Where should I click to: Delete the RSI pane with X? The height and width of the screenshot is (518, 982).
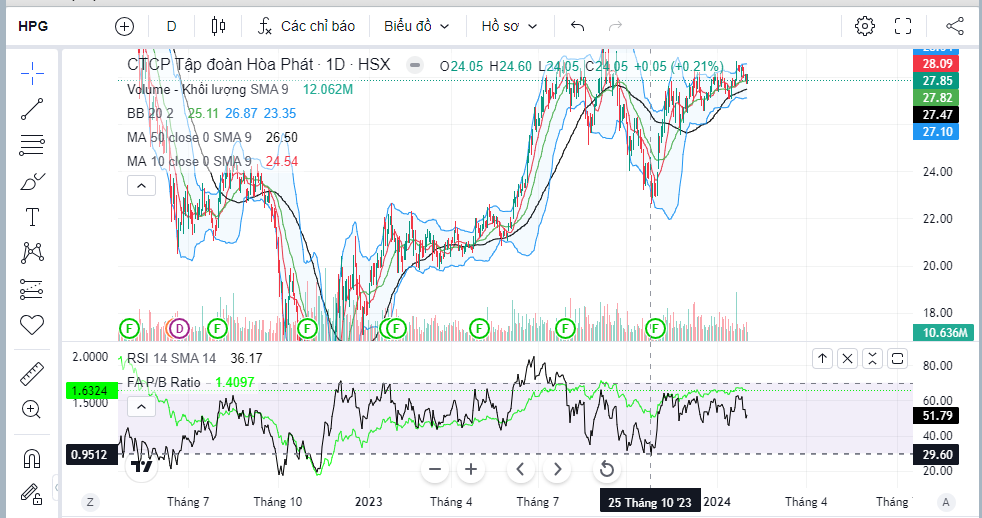[847, 358]
